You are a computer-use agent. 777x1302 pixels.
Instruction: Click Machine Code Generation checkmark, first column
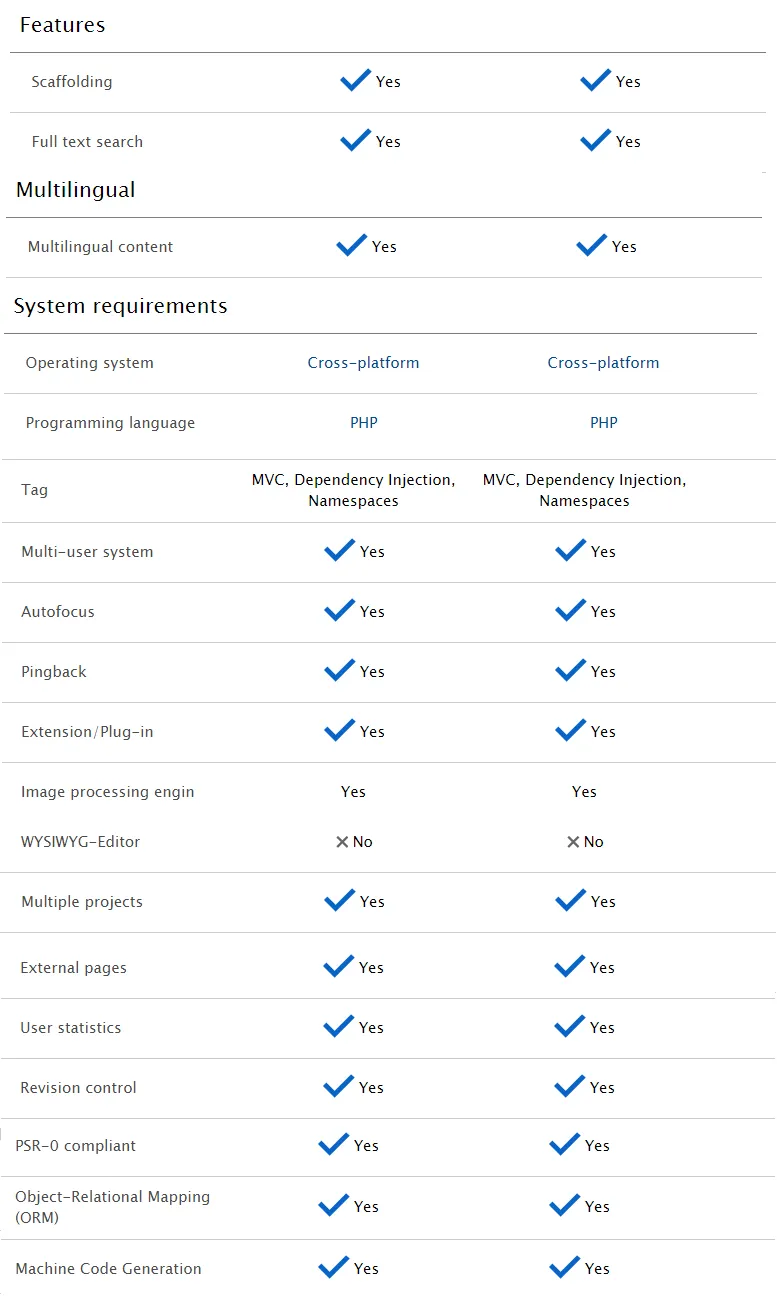pyautogui.click(x=333, y=1268)
